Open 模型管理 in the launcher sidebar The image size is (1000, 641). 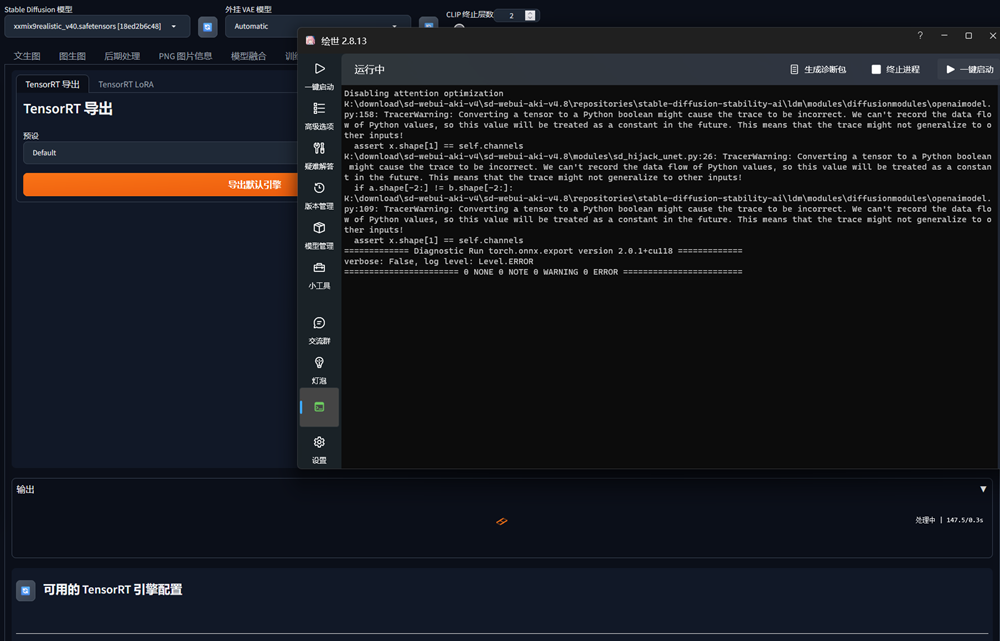pyautogui.click(x=319, y=235)
